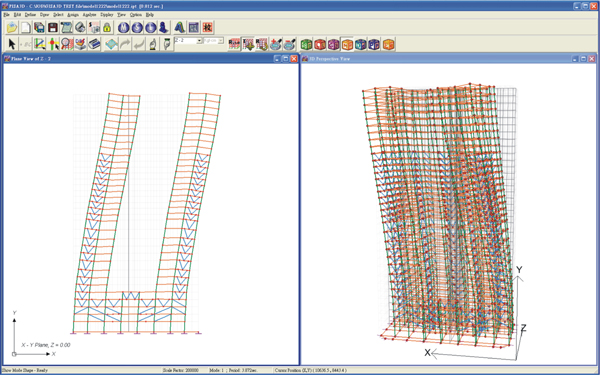Open the Display menu

pyautogui.click(x=107, y=15)
